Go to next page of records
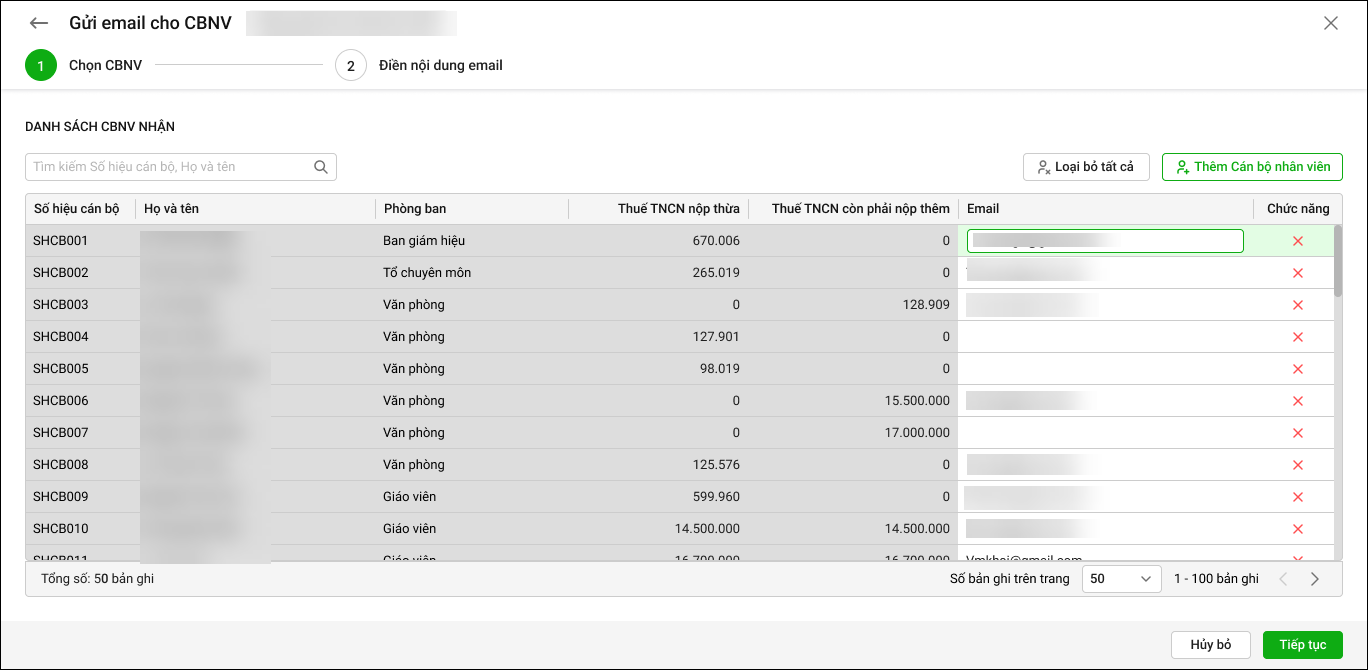The width and height of the screenshot is (1368, 670). [1315, 579]
